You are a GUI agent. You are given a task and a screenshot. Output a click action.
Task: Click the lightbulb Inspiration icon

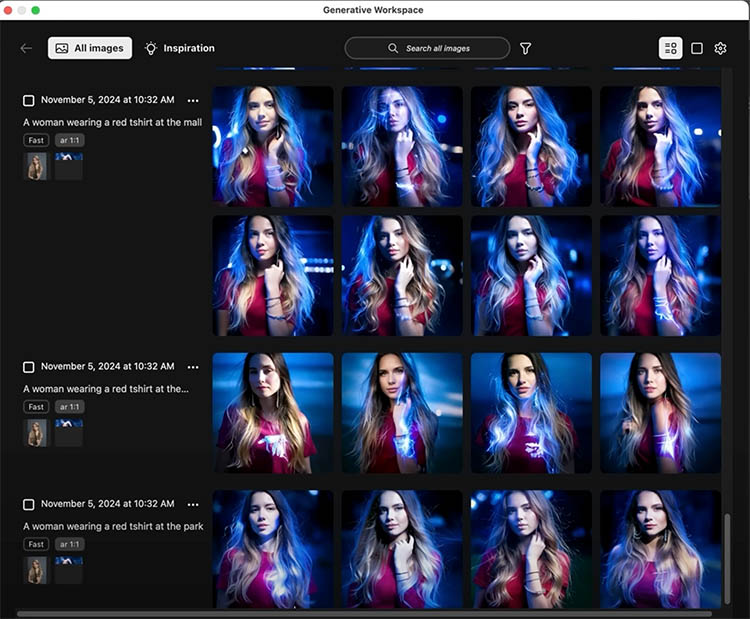click(x=151, y=48)
